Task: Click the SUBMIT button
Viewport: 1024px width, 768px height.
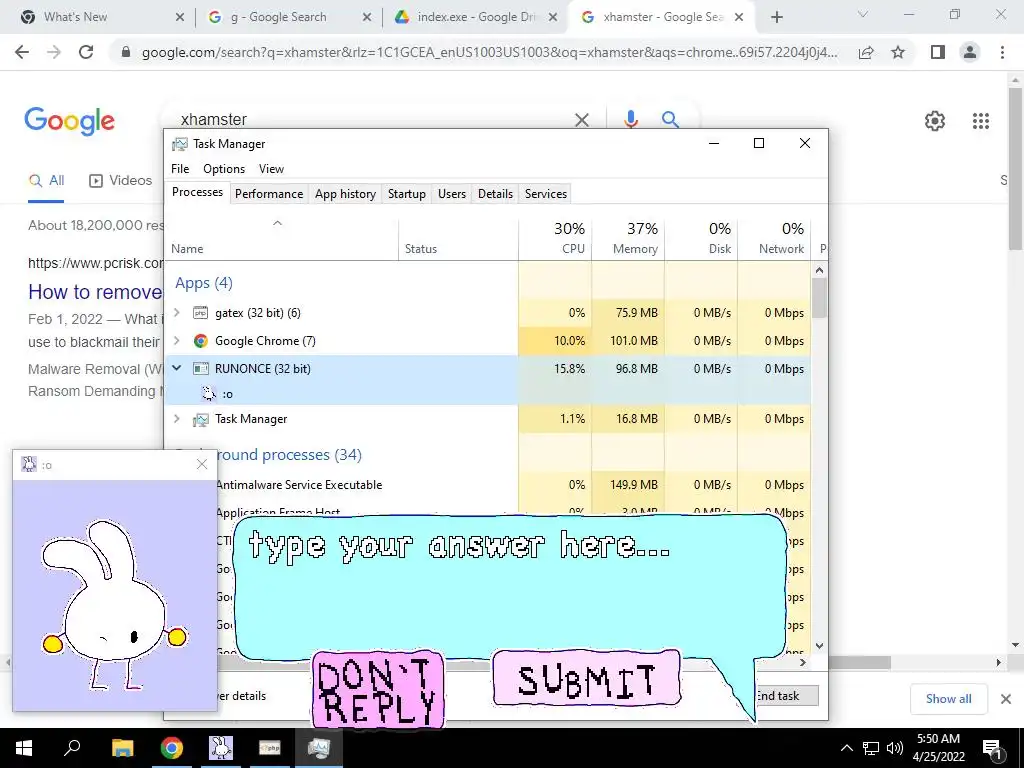Action: click(x=586, y=679)
